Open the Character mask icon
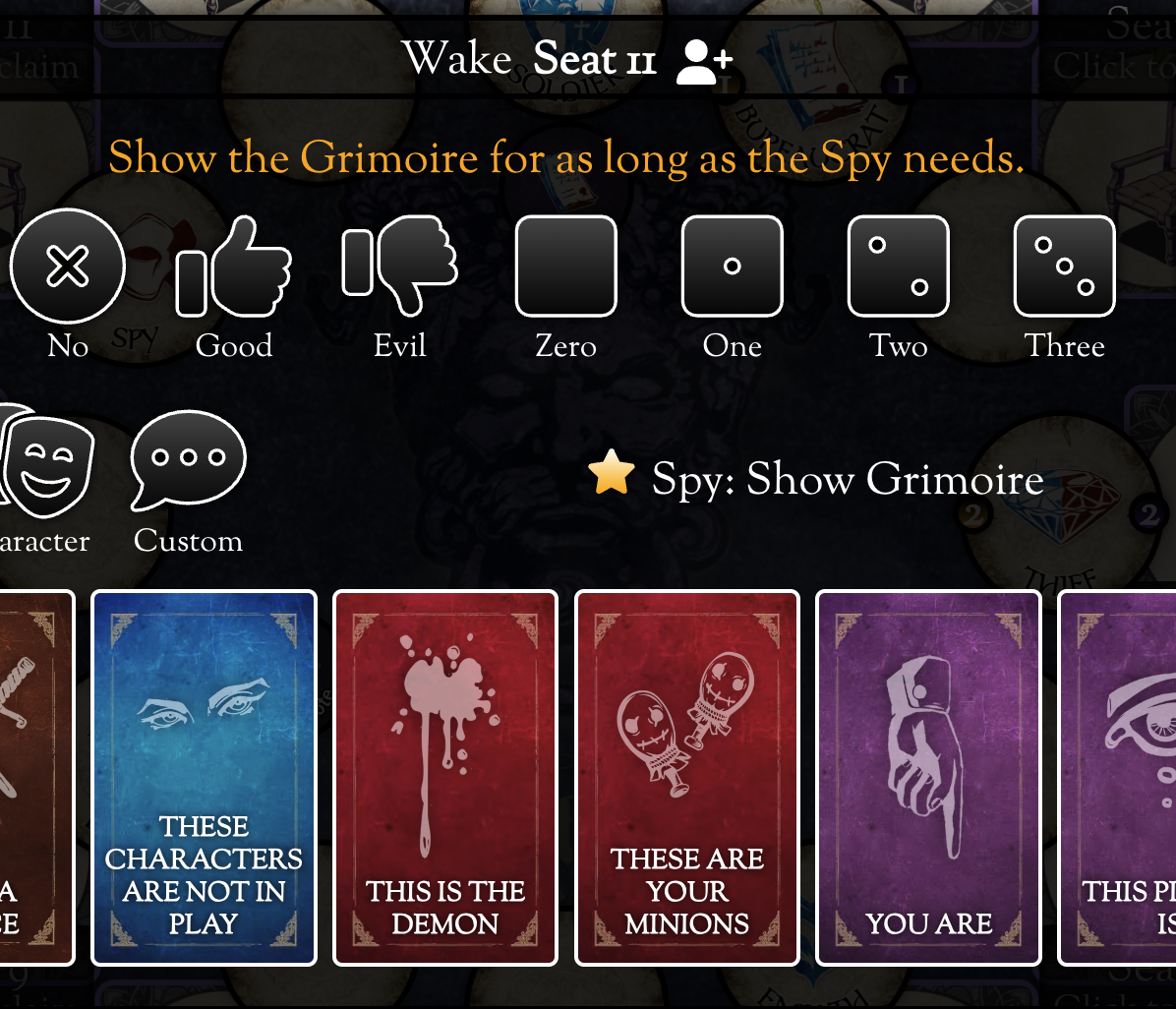Viewport: 1176px width, 1009px height. coord(46,460)
